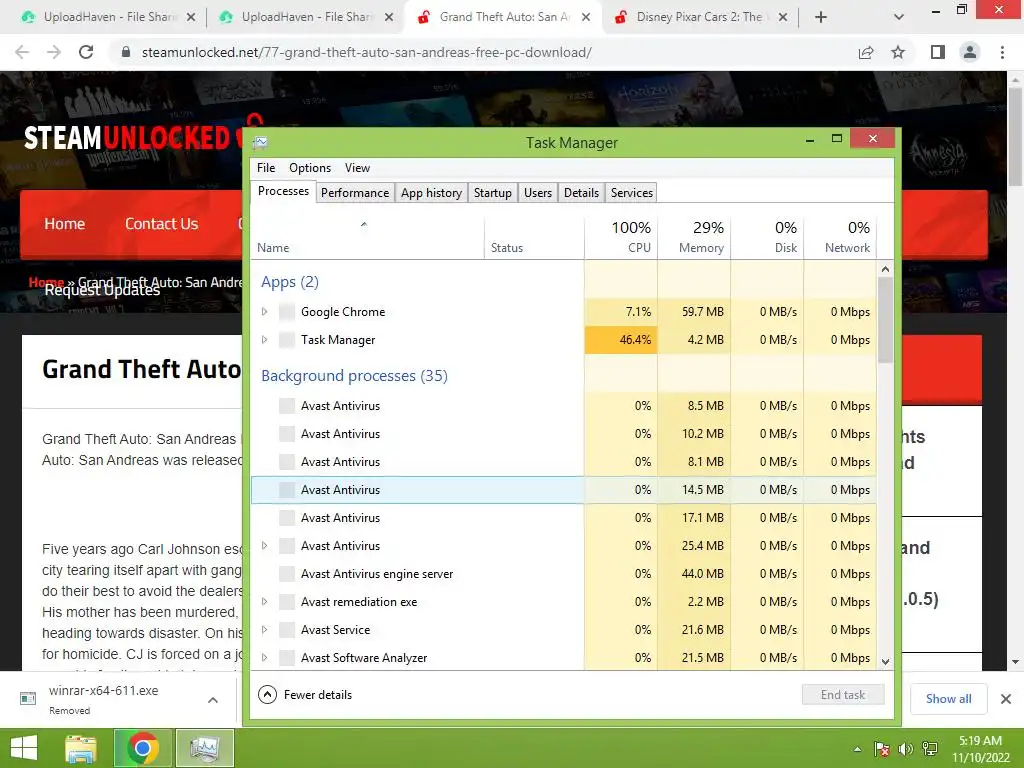The image size is (1024, 768).
Task: Click the Action Center flag tray icon
Action: click(x=882, y=749)
